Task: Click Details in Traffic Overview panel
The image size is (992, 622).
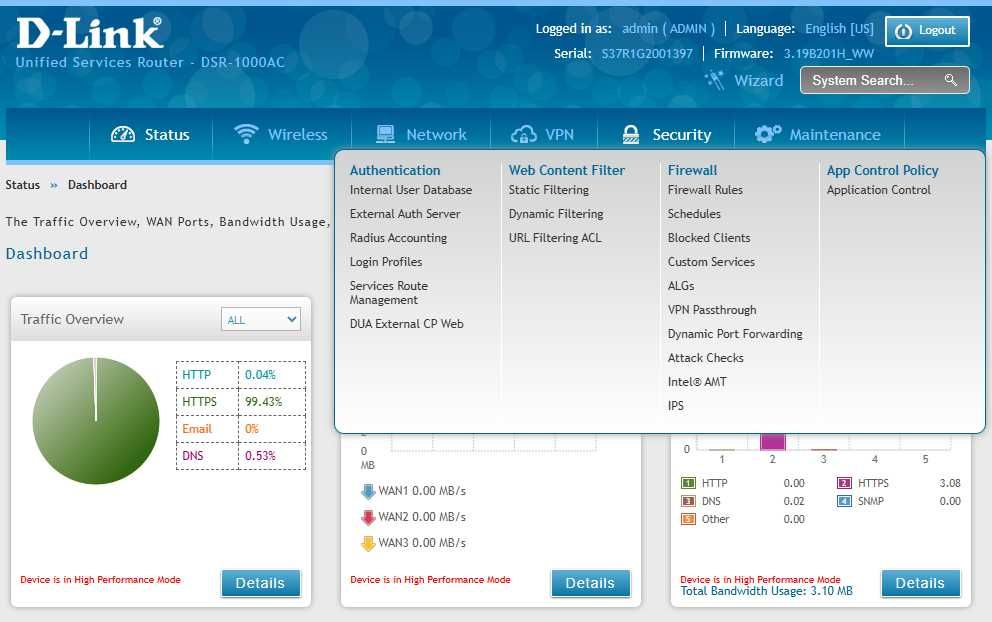Action: coord(260,583)
